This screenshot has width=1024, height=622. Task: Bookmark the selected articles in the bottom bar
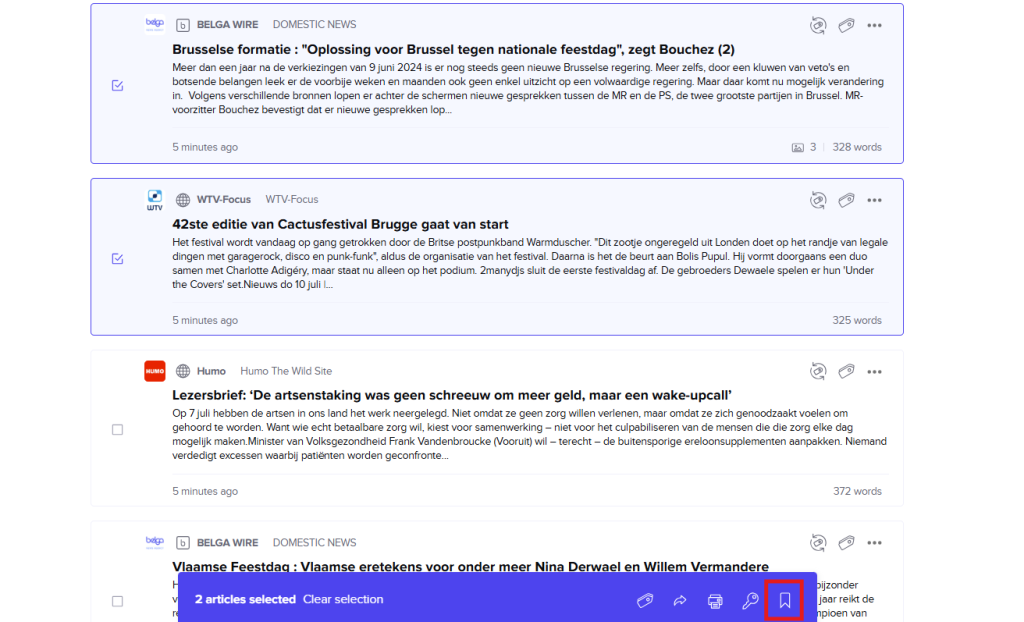coord(785,600)
